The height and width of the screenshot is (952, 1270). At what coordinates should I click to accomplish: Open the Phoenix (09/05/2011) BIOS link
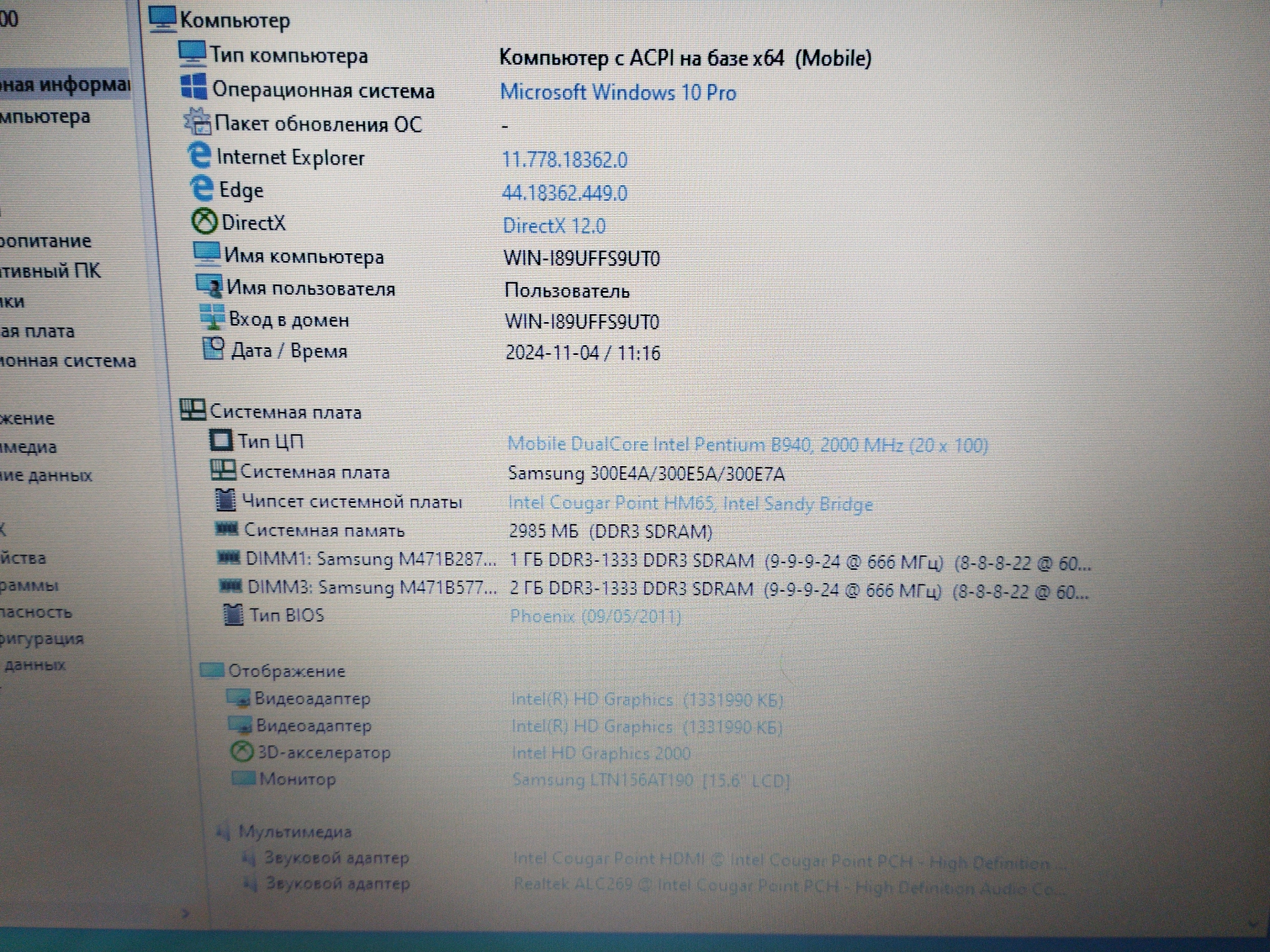click(x=595, y=617)
